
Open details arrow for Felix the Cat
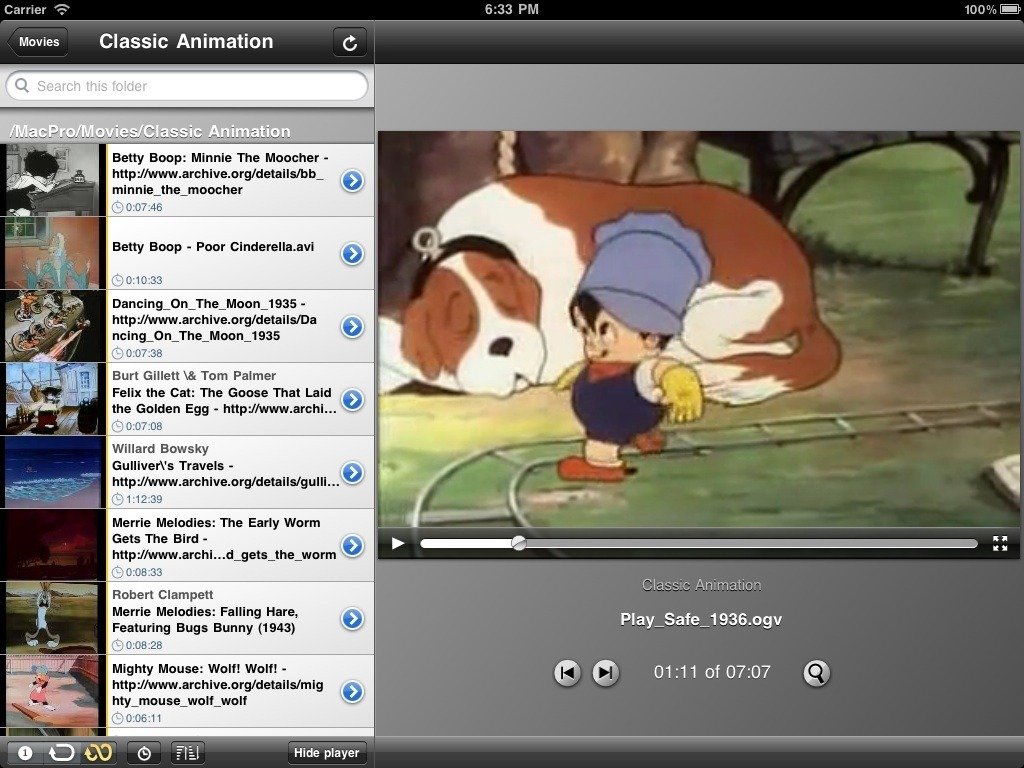tap(353, 400)
